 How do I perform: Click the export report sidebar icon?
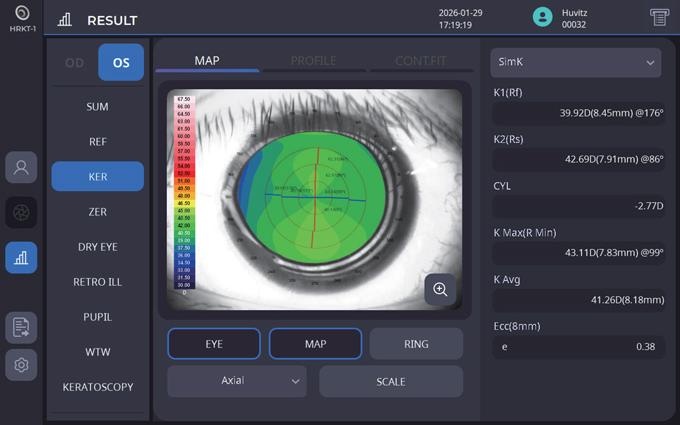click(x=21, y=327)
